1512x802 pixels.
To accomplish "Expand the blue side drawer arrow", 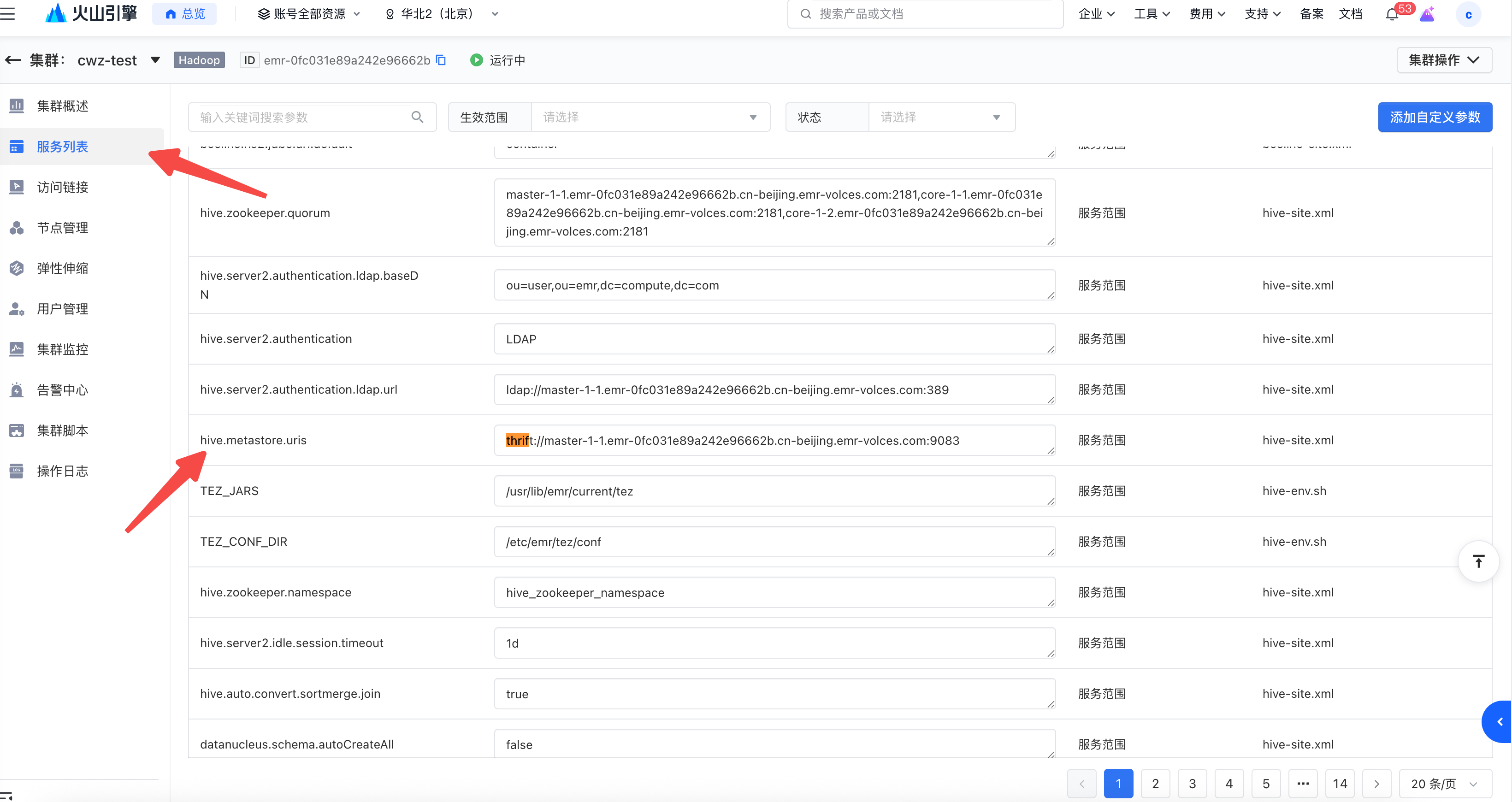I will (x=1499, y=722).
